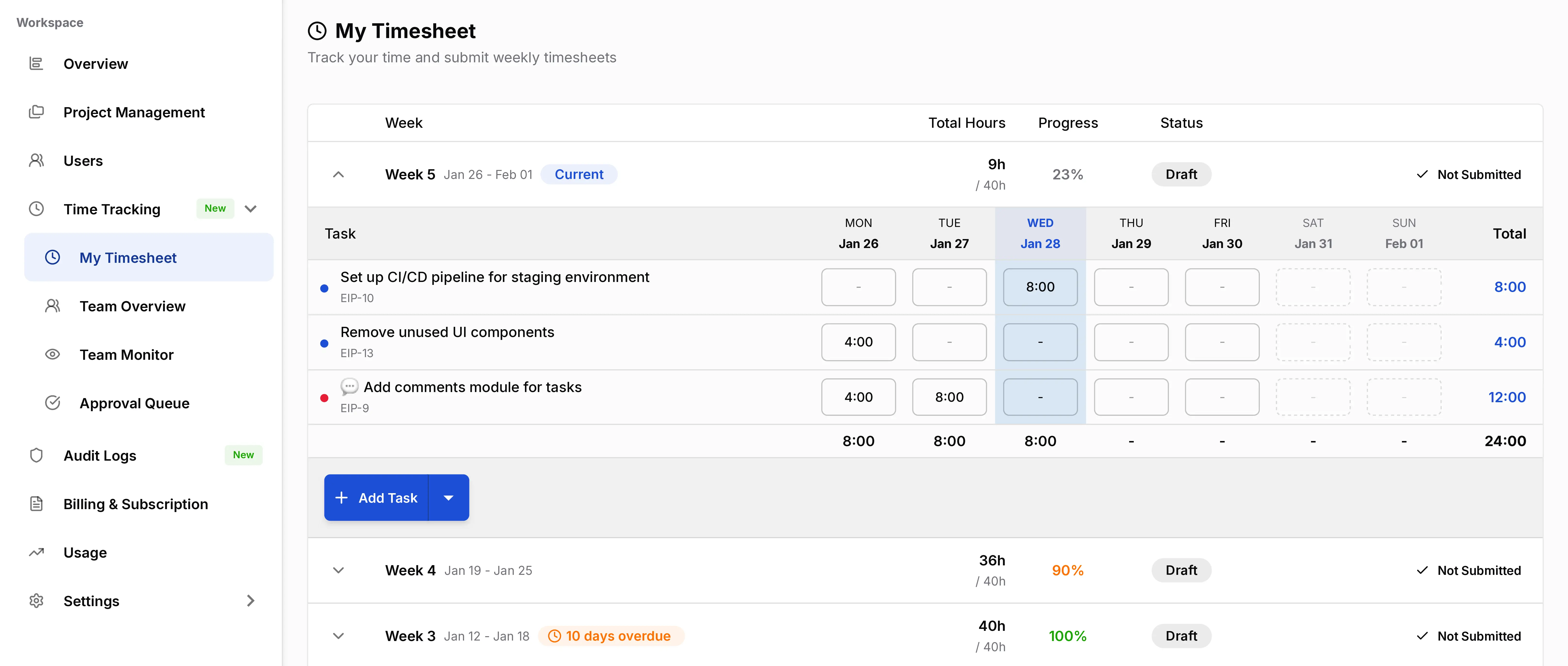This screenshot has width=1568, height=666.
Task: Click the Users people icon
Action: coord(37,161)
